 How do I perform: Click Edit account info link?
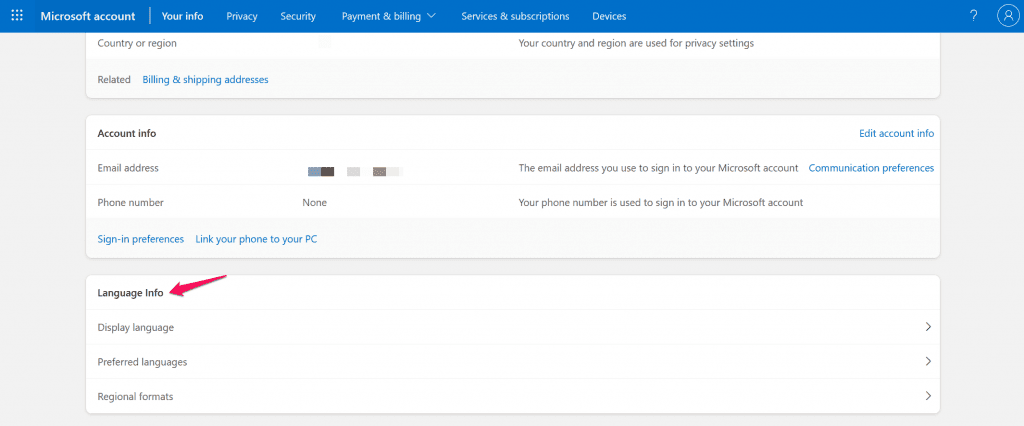click(x=896, y=133)
